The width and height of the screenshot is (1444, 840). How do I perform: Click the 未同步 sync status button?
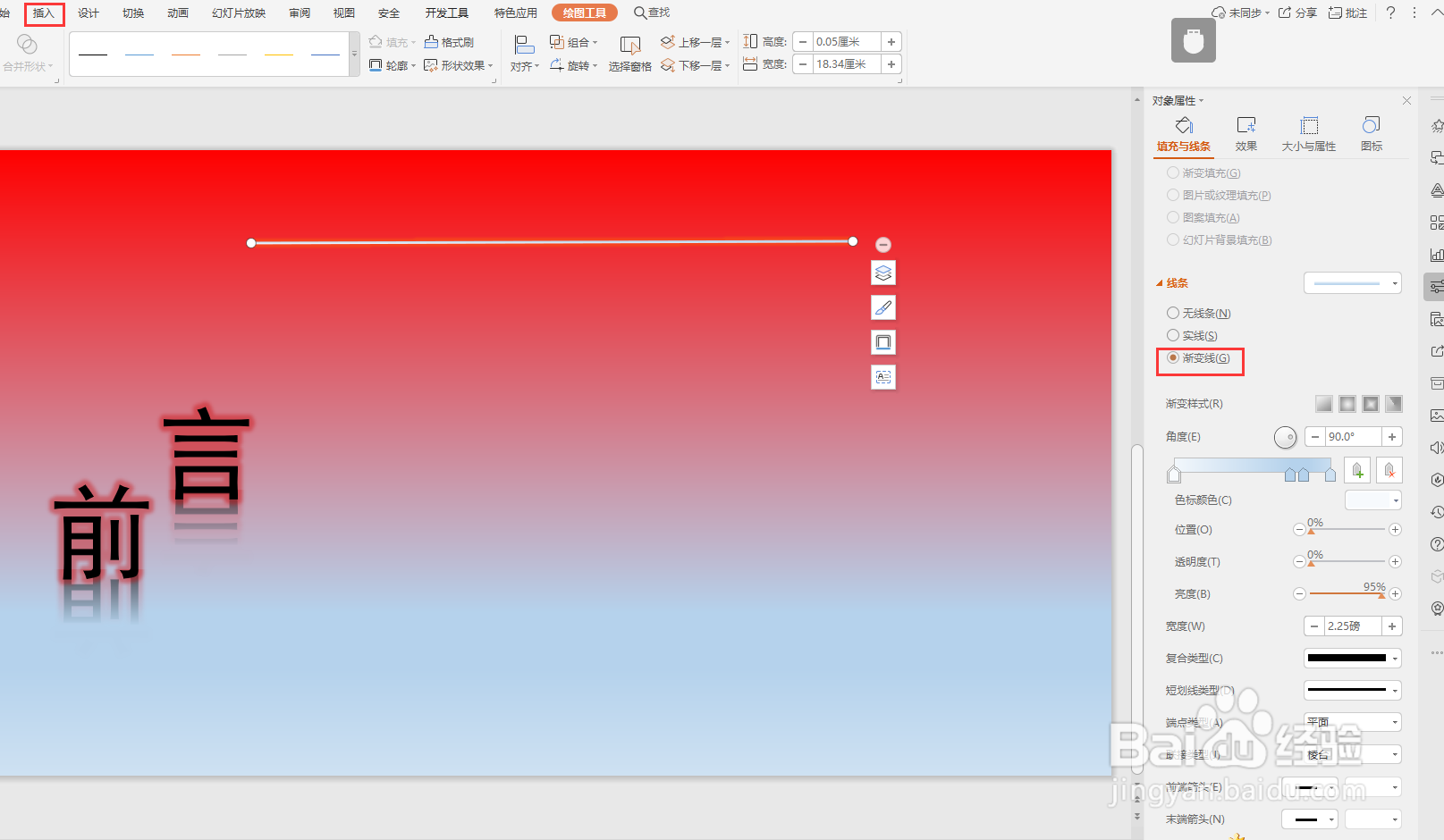[x=1240, y=13]
